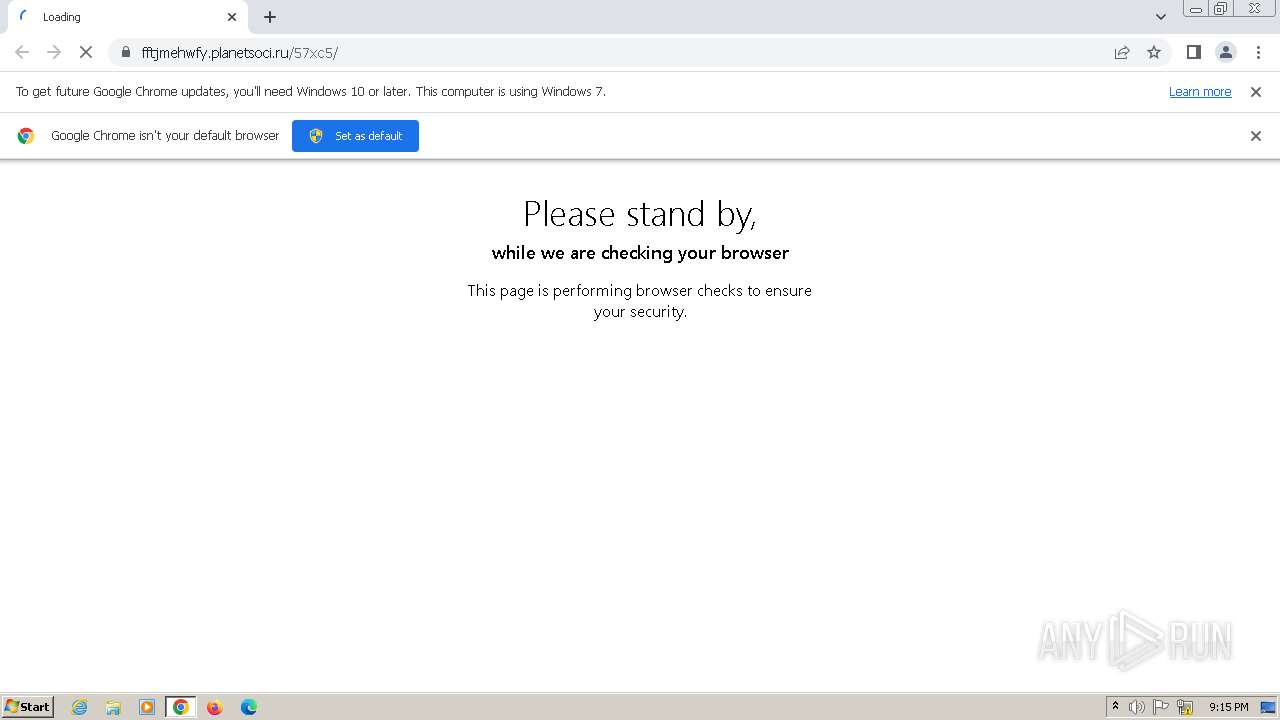Click "Google Chrome isn't your default browser" text
Viewport: 1280px width, 720px height.
pyautogui.click(x=165, y=136)
